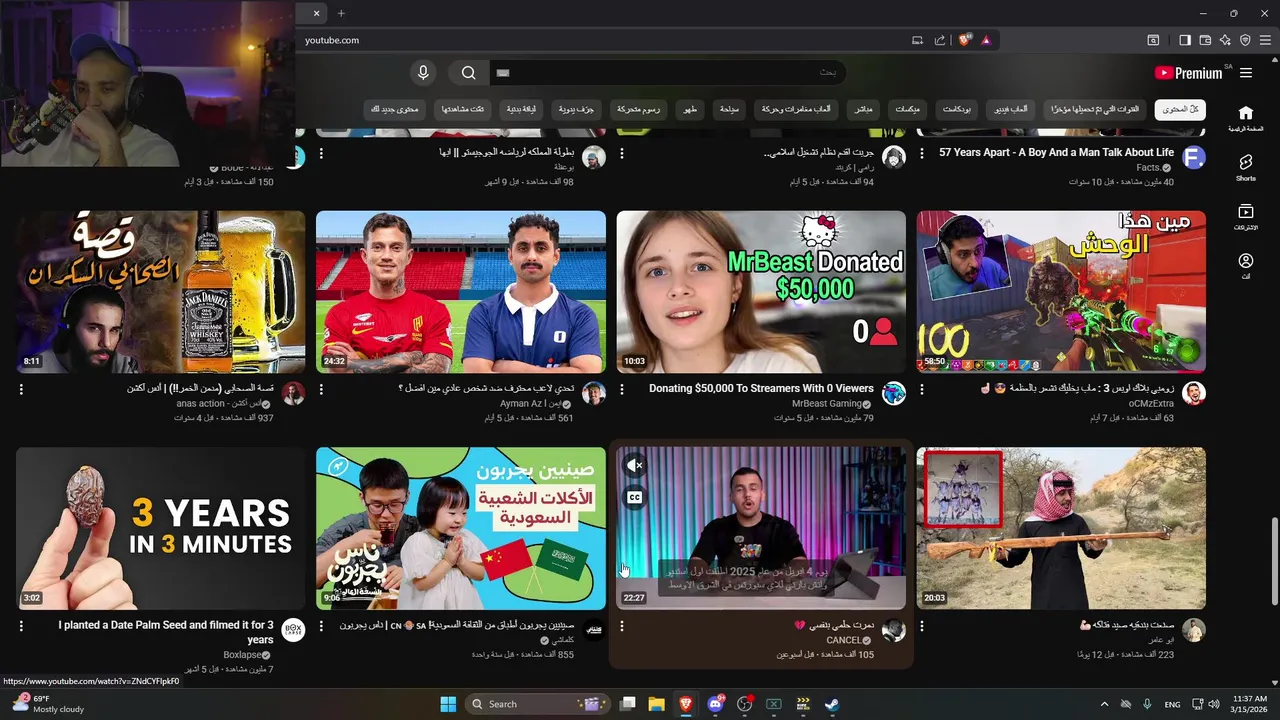
Task: Open oCMzExtra channel avatar
Action: click(1194, 394)
